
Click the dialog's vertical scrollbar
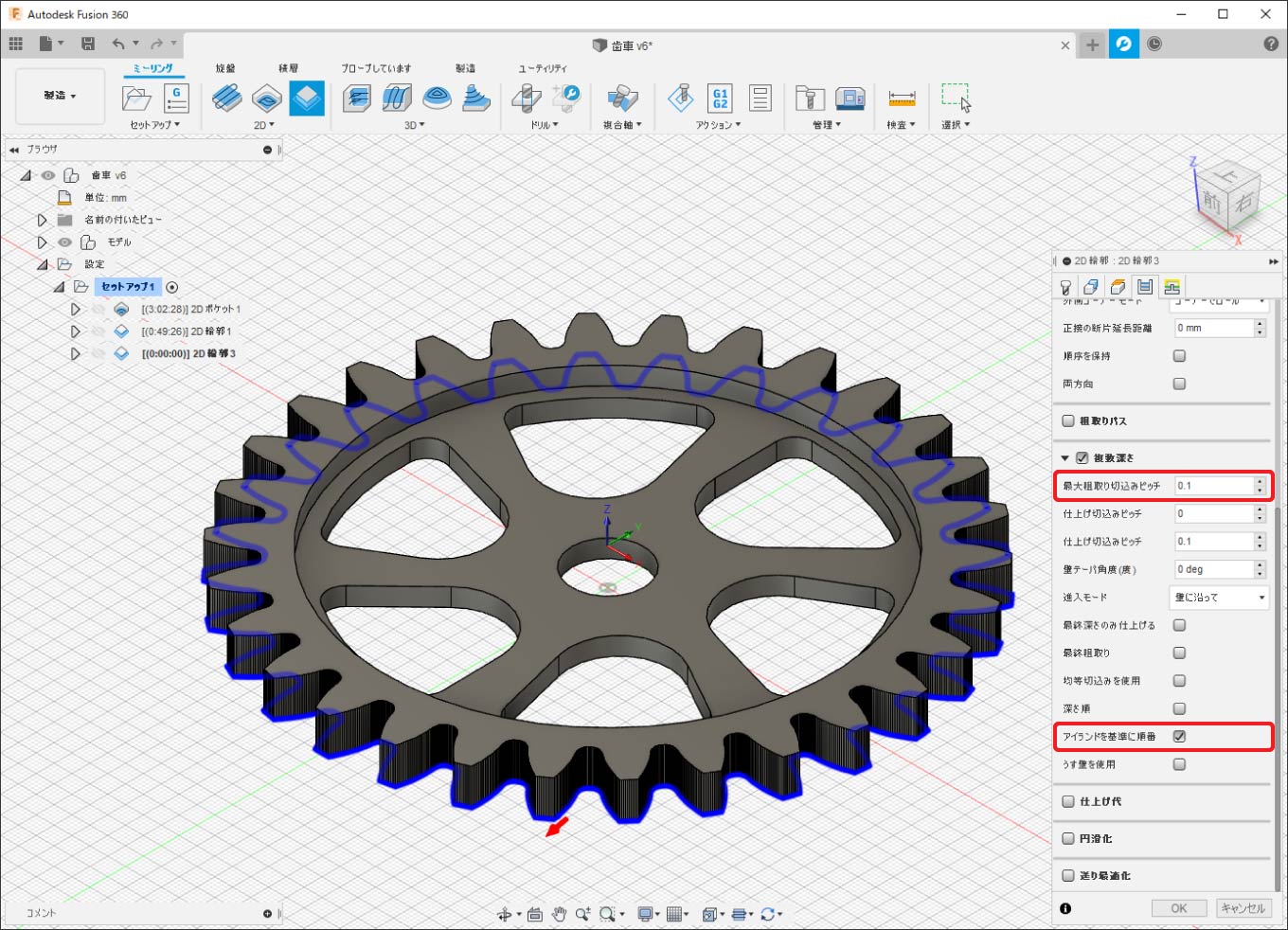pyautogui.click(x=1277, y=701)
